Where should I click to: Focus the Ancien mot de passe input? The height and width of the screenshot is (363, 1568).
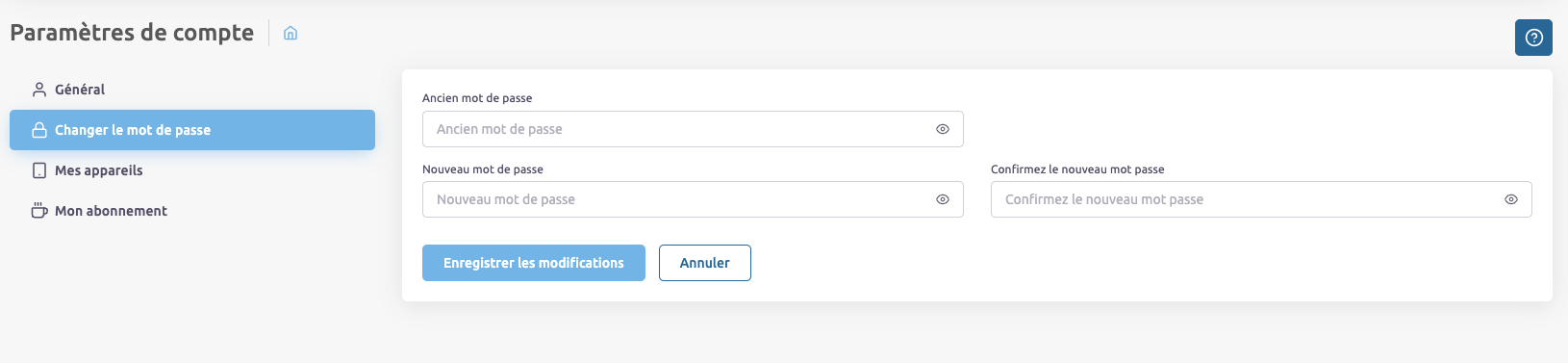pos(693,129)
